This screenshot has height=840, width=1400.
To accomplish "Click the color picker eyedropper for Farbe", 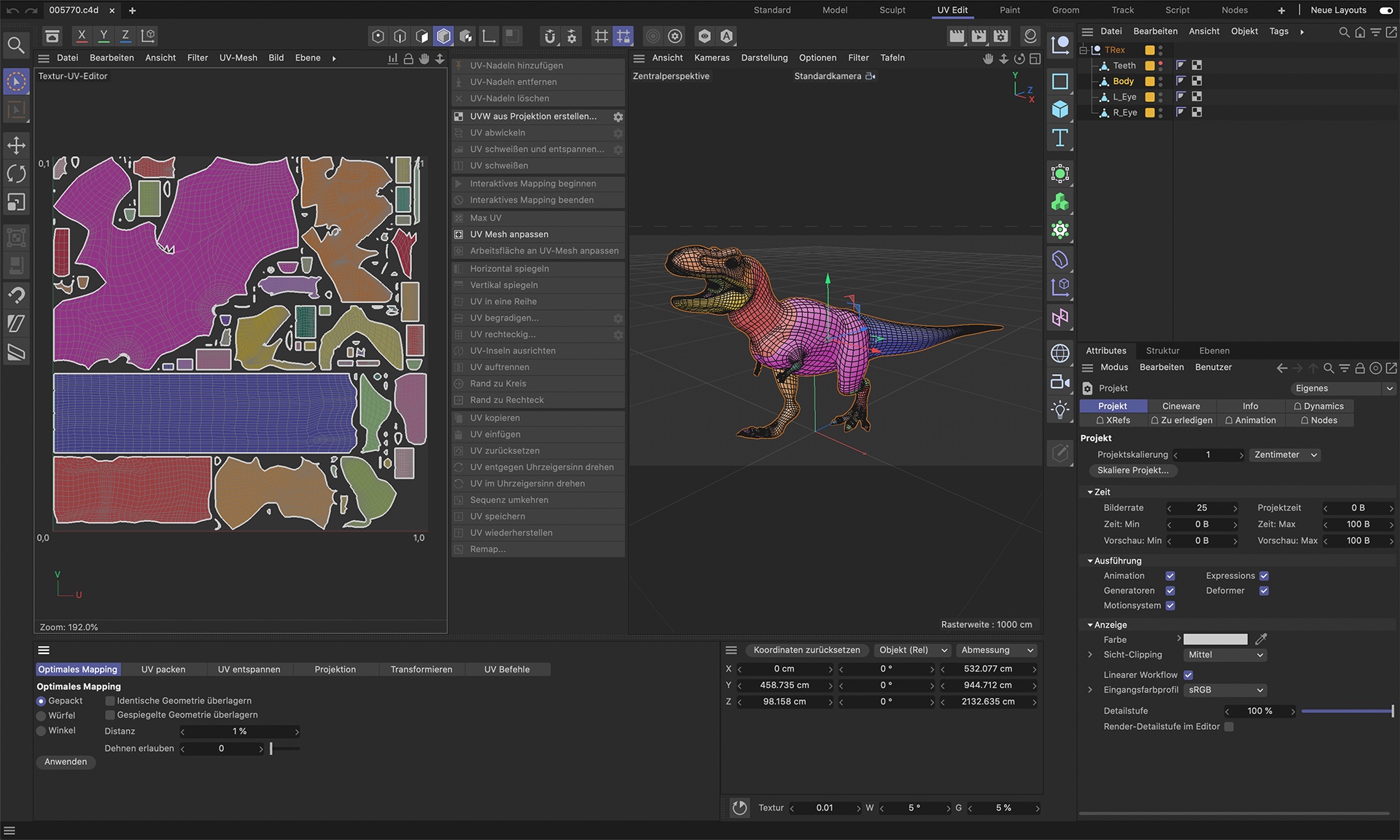I will tap(1261, 639).
